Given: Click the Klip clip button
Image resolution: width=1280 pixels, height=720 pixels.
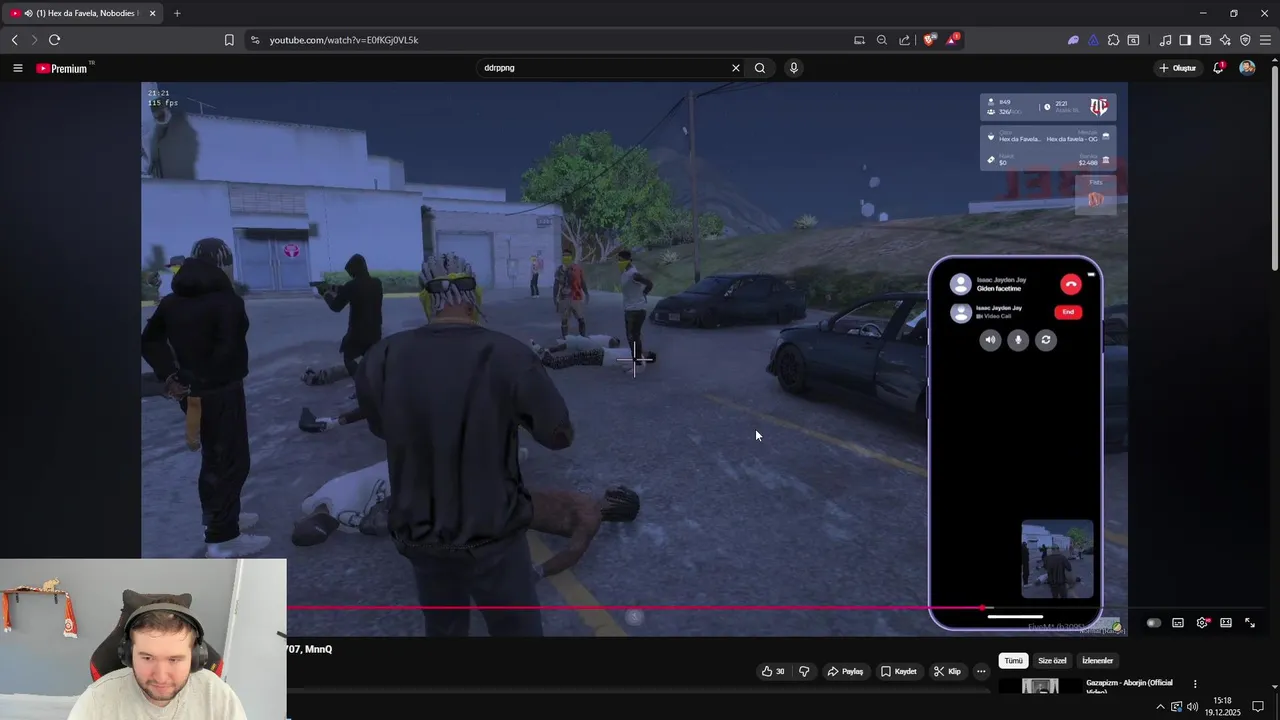Looking at the screenshot, I should point(946,671).
